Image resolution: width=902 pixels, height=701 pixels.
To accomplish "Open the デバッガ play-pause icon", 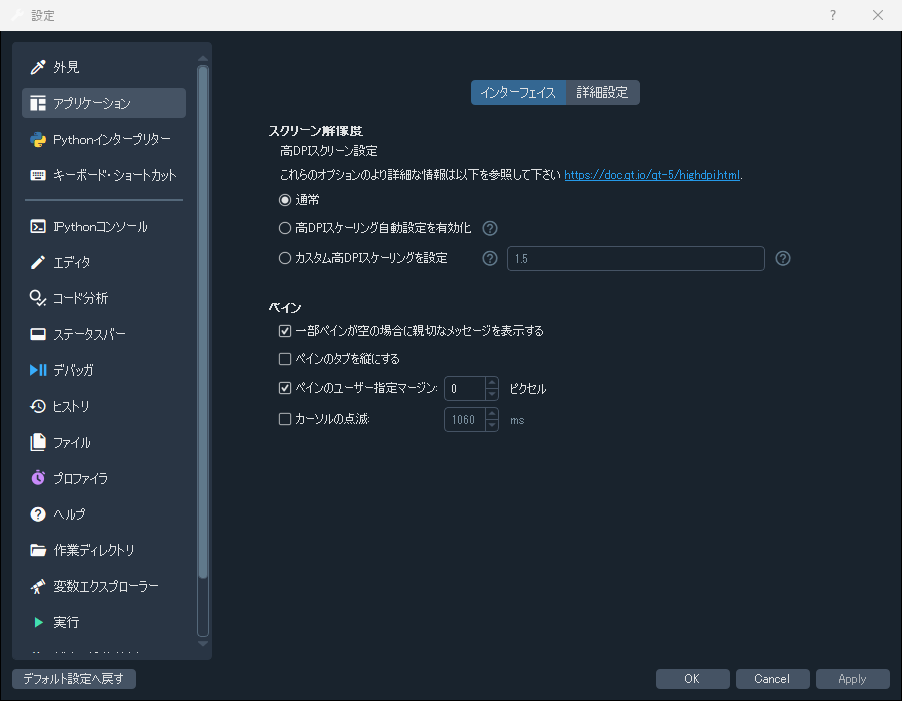I will click(38, 370).
